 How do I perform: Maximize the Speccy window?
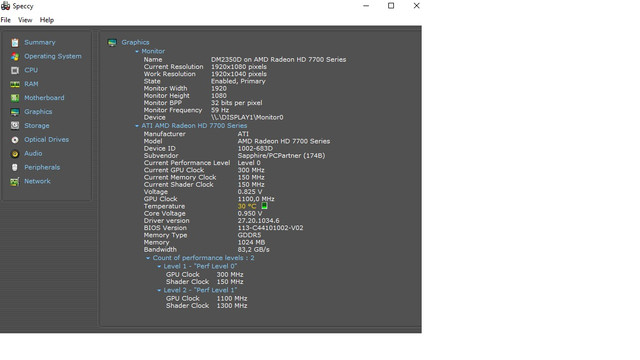click(x=391, y=6)
